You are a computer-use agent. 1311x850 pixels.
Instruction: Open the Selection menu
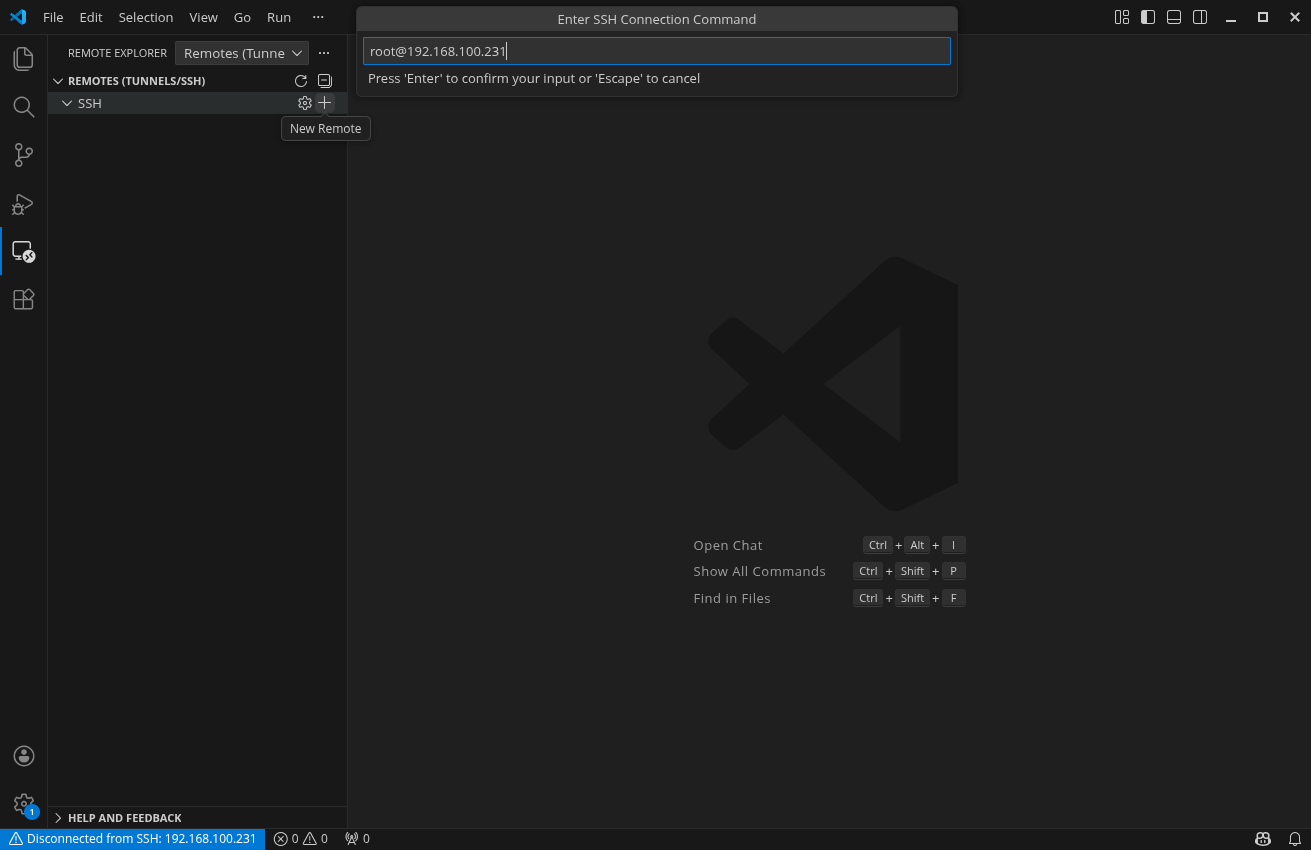click(x=146, y=17)
